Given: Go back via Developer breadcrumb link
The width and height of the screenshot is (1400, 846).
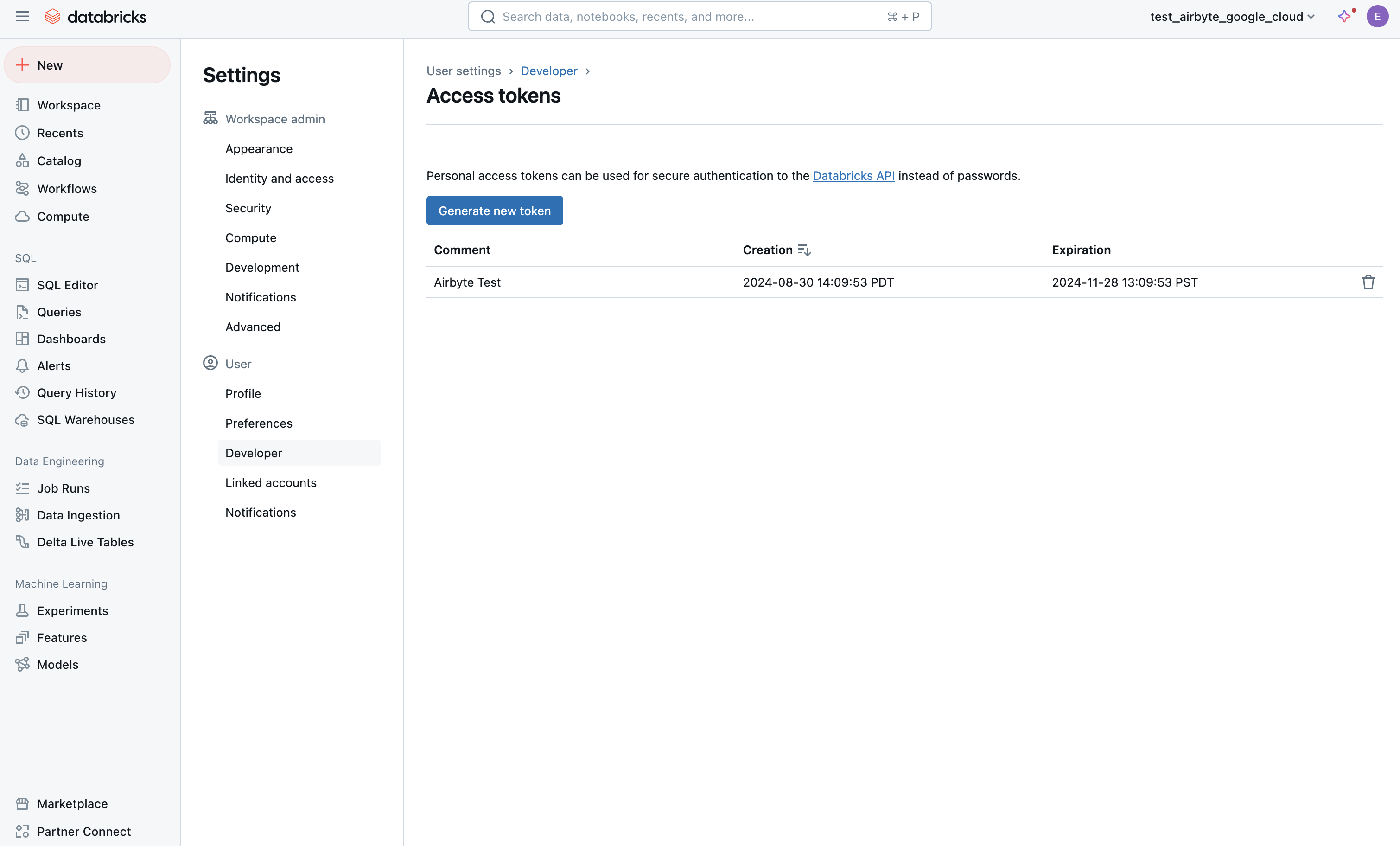Looking at the screenshot, I should tap(548, 71).
